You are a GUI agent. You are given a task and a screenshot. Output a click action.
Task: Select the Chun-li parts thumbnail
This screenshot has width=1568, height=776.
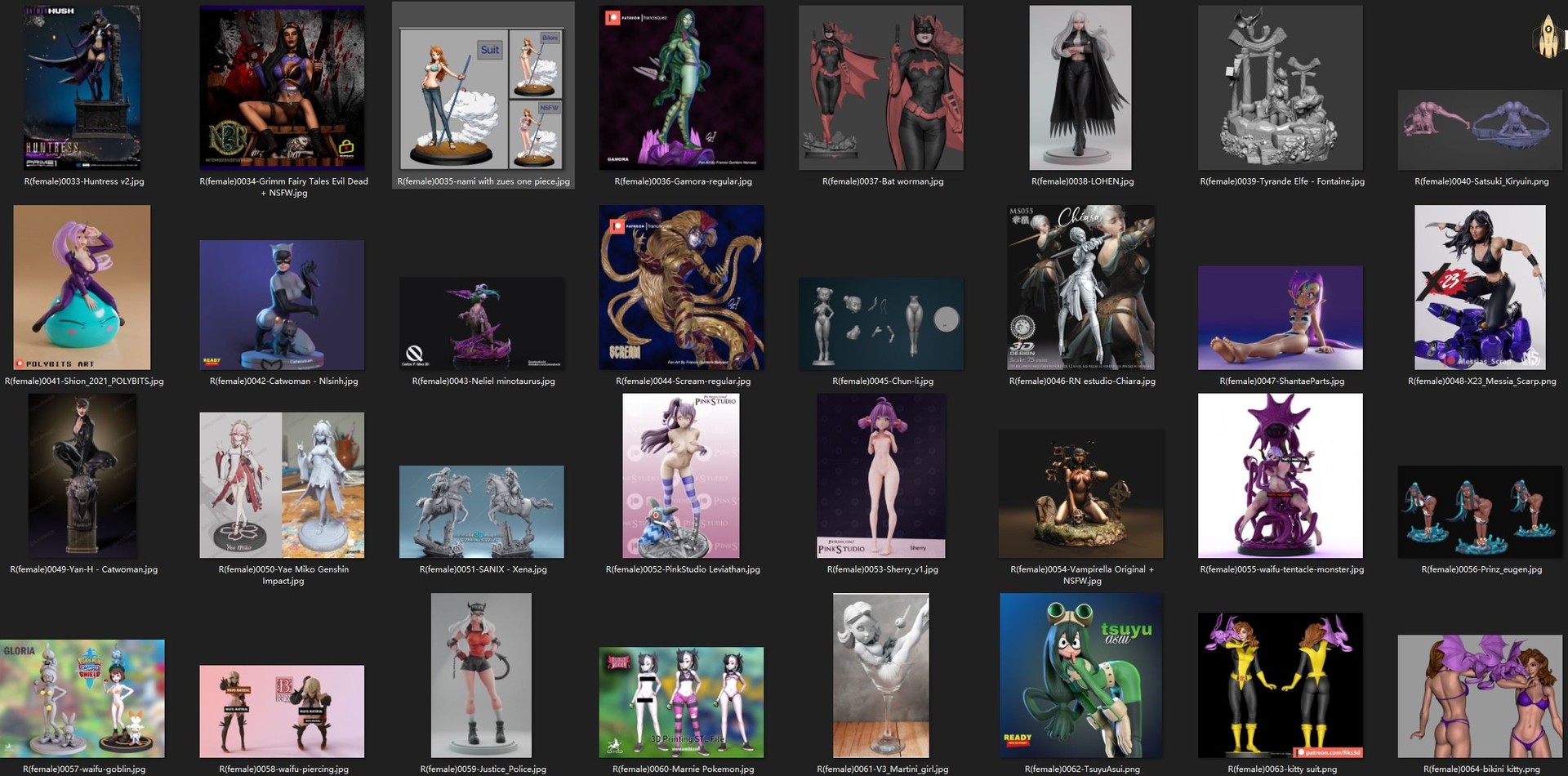point(881,323)
